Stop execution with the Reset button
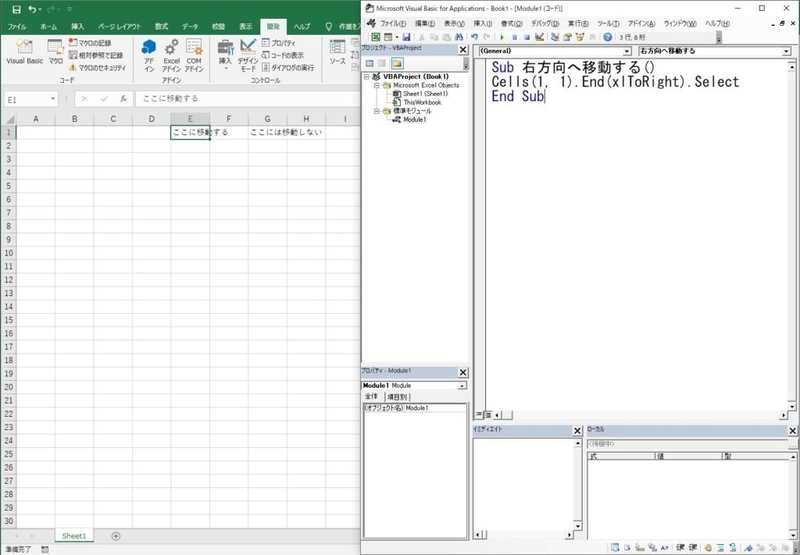800x555 pixels. 527,37
